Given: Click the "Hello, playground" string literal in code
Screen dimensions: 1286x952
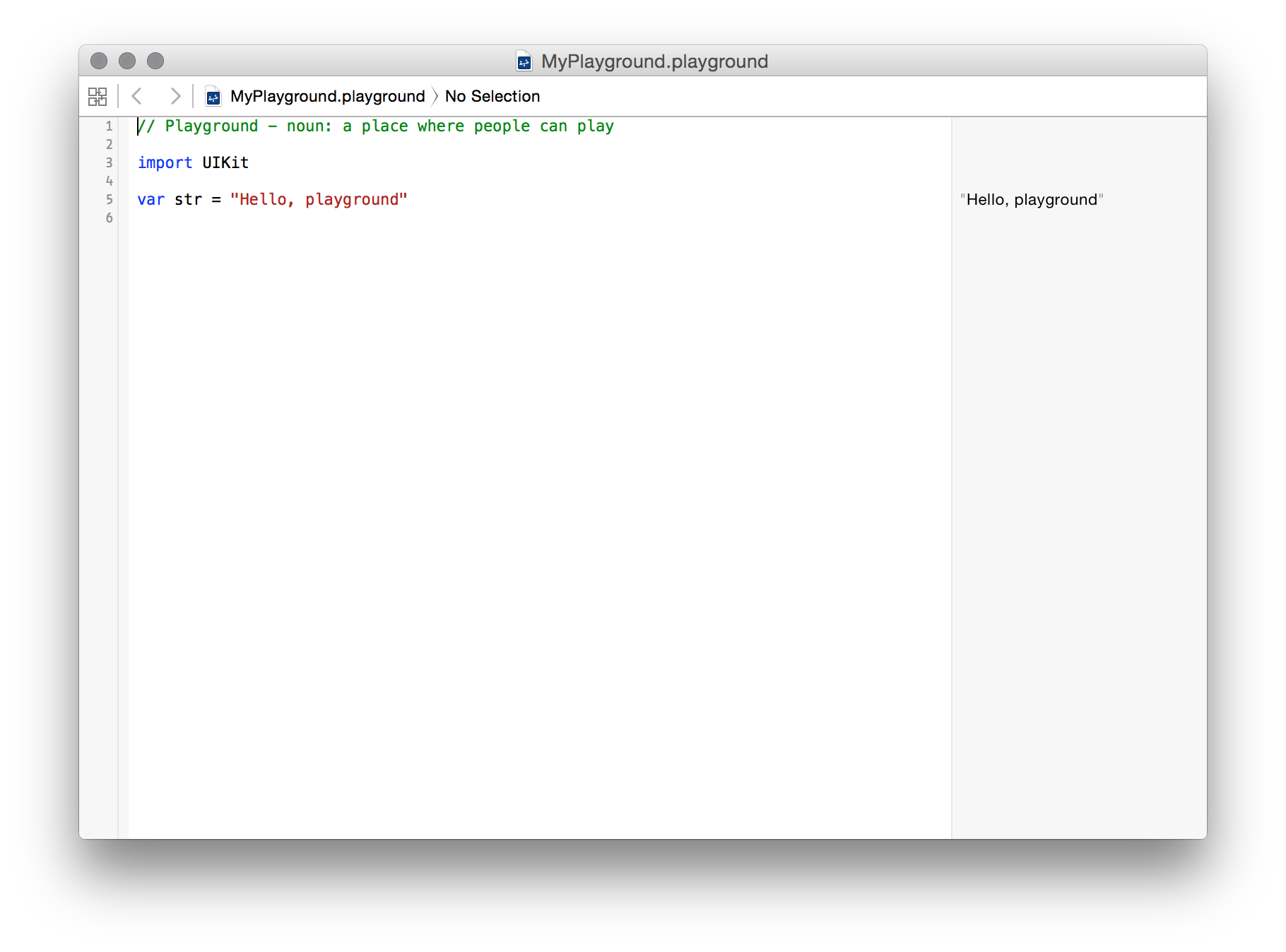Looking at the screenshot, I should (319, 200).
